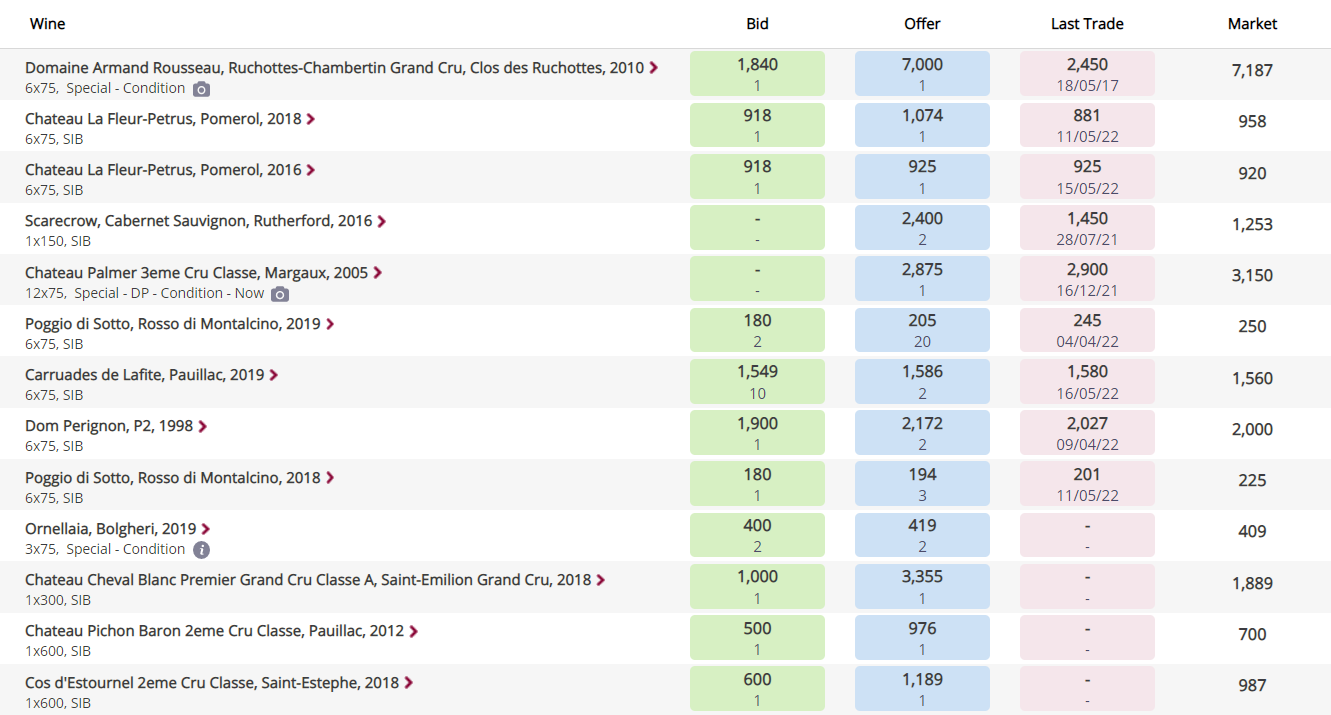Open chevron next to Cheval Blanc 2018
The image size is (1331, 715).
(x=601, y=580)
